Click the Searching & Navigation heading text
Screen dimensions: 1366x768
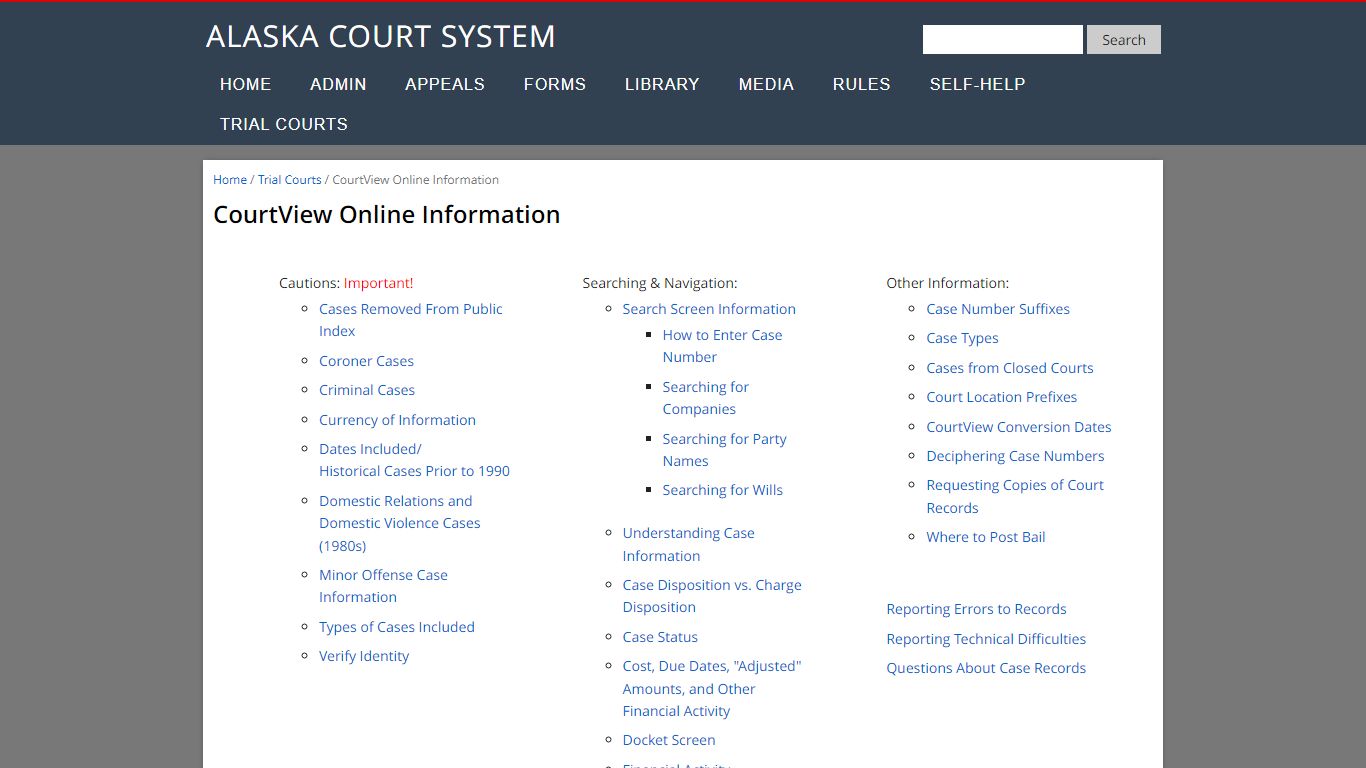660,283
